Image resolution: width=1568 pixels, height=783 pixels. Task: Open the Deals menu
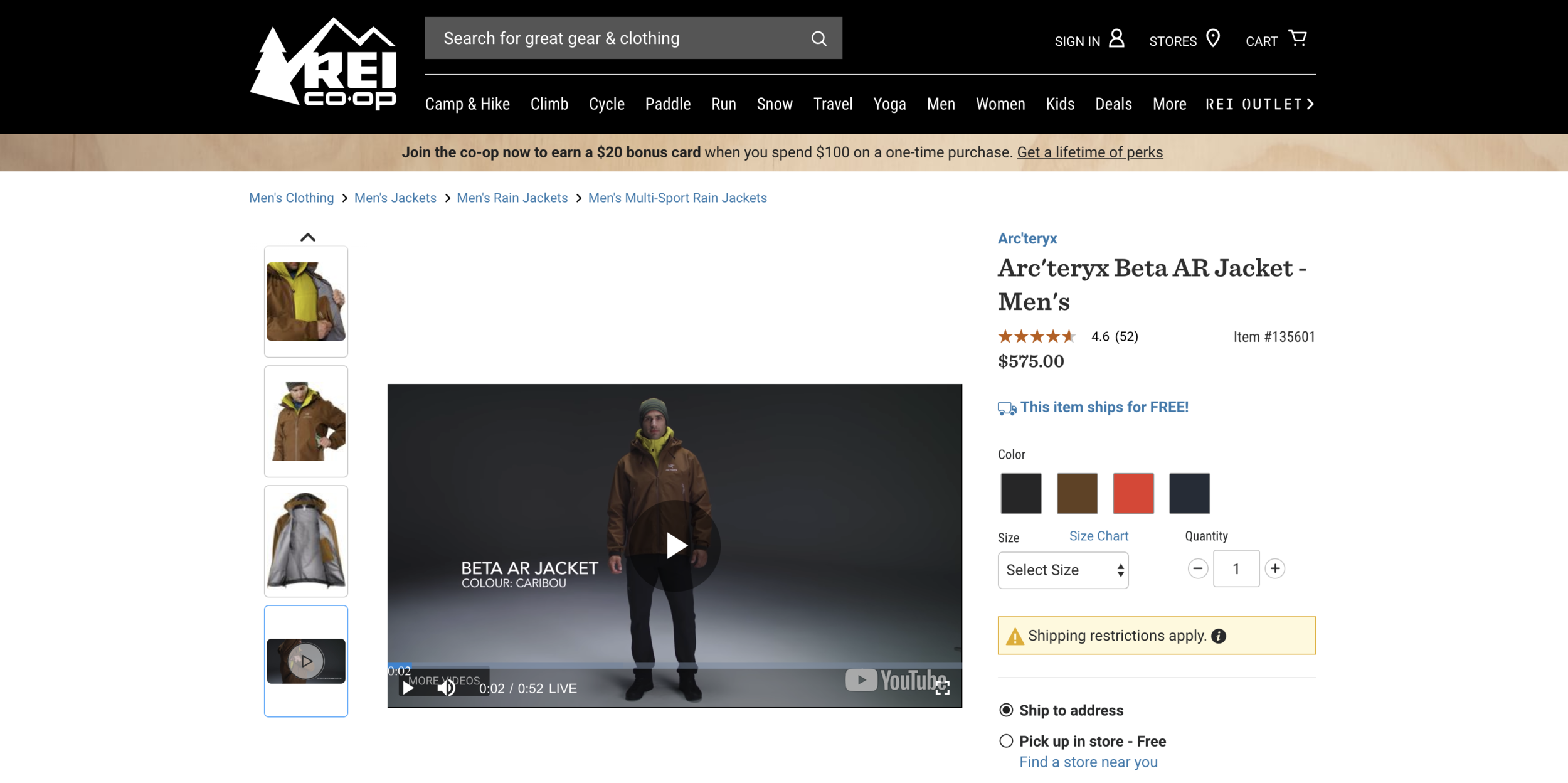pos(1113,104)
